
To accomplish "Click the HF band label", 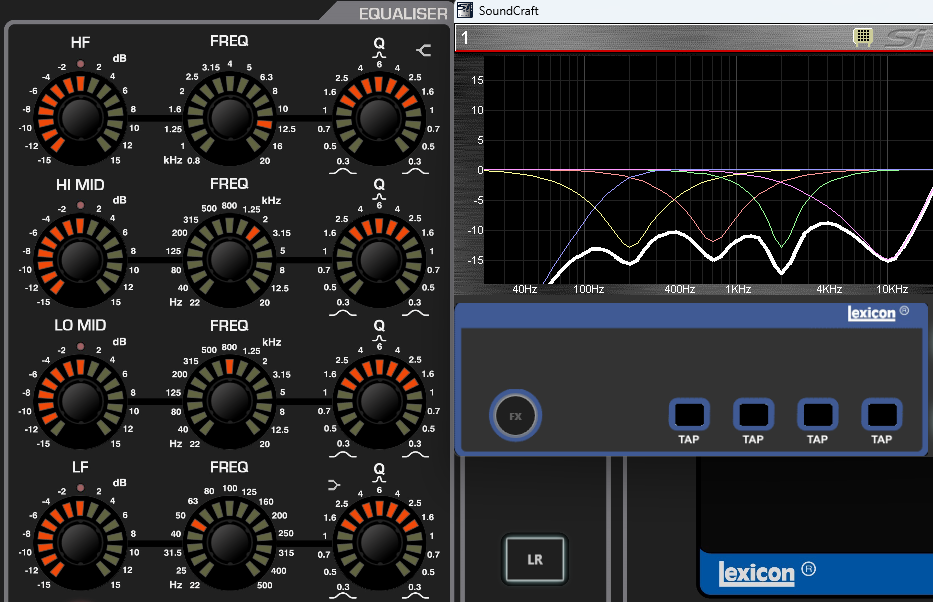I will coord(80,42).
